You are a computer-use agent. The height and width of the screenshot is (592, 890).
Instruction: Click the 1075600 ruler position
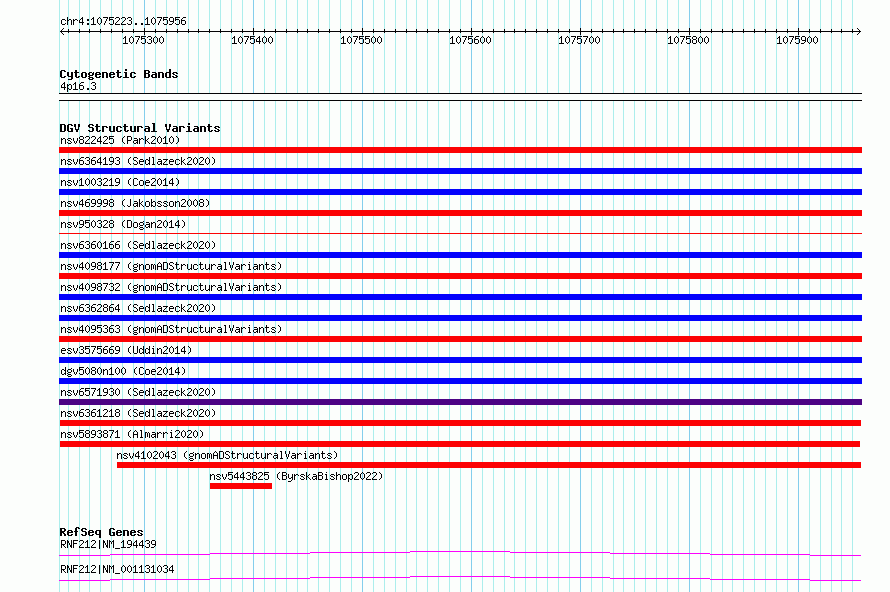click(470, 40)
